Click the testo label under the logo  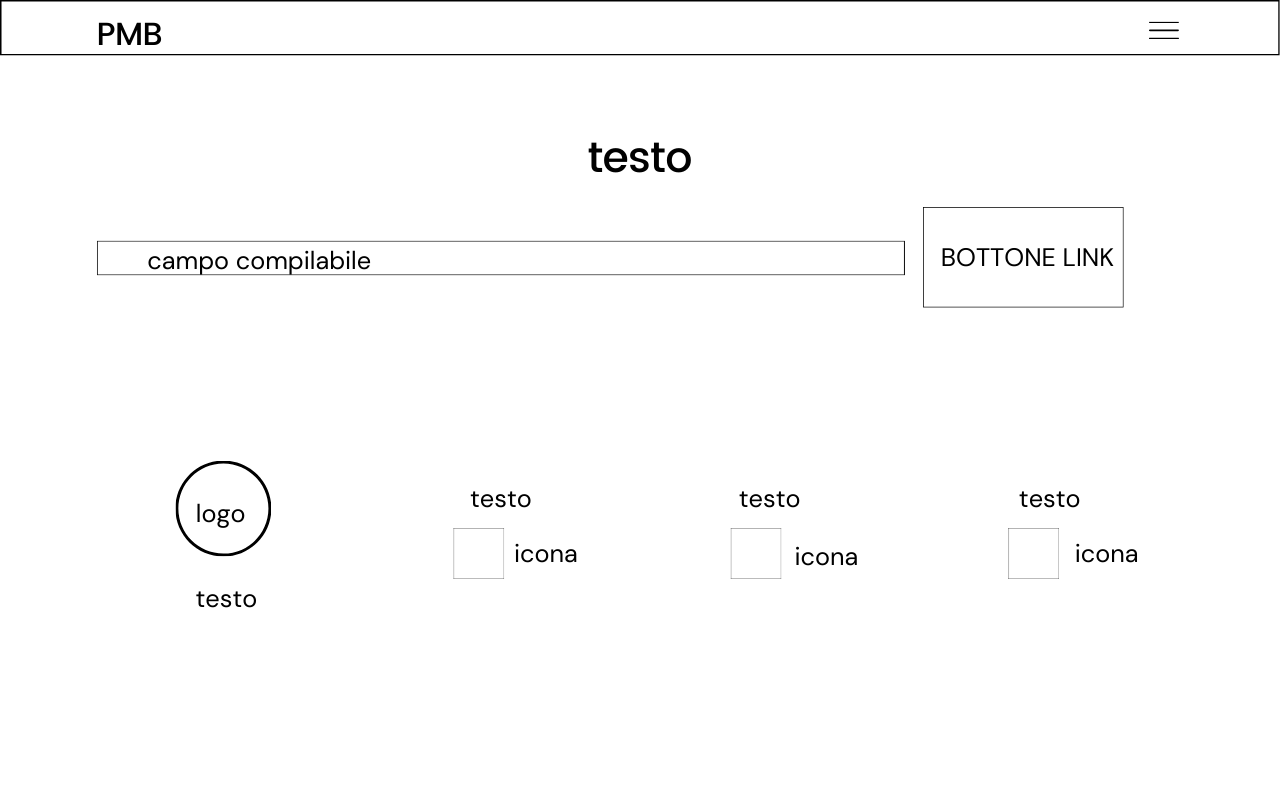click(226, 599)
